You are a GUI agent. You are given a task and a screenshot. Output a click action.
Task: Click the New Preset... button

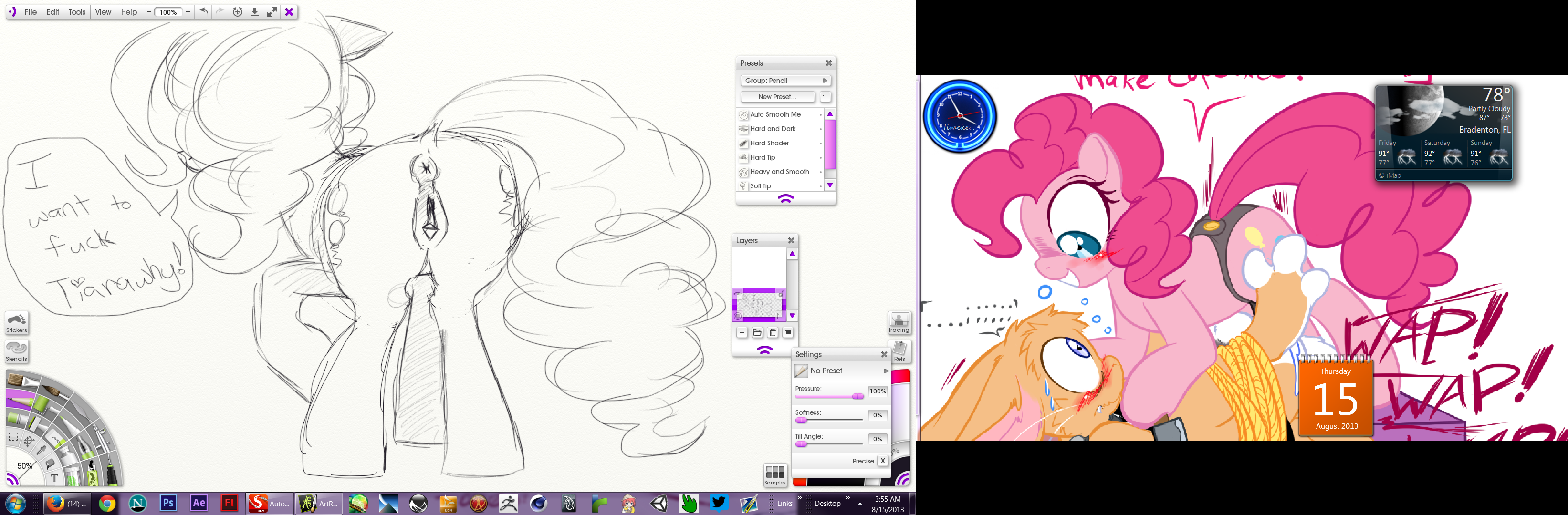777,97
